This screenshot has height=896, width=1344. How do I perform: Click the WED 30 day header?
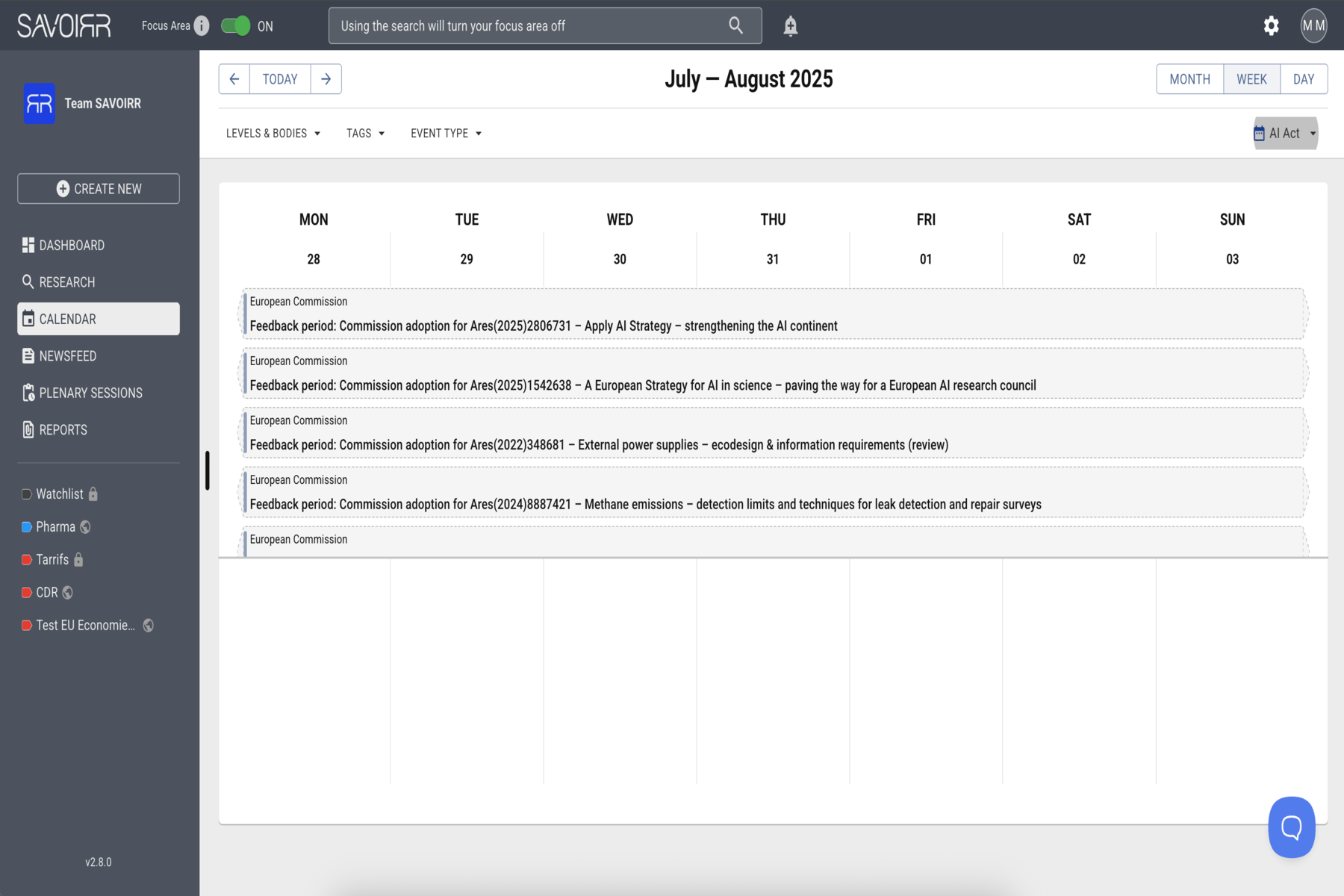(620, 239)
